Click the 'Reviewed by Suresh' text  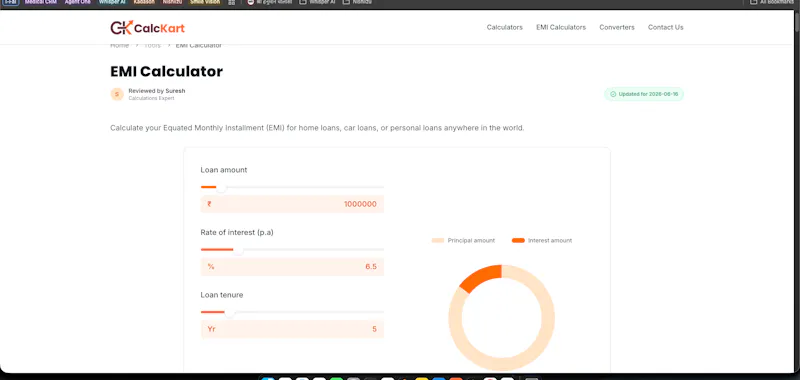[x=157, y=91]
